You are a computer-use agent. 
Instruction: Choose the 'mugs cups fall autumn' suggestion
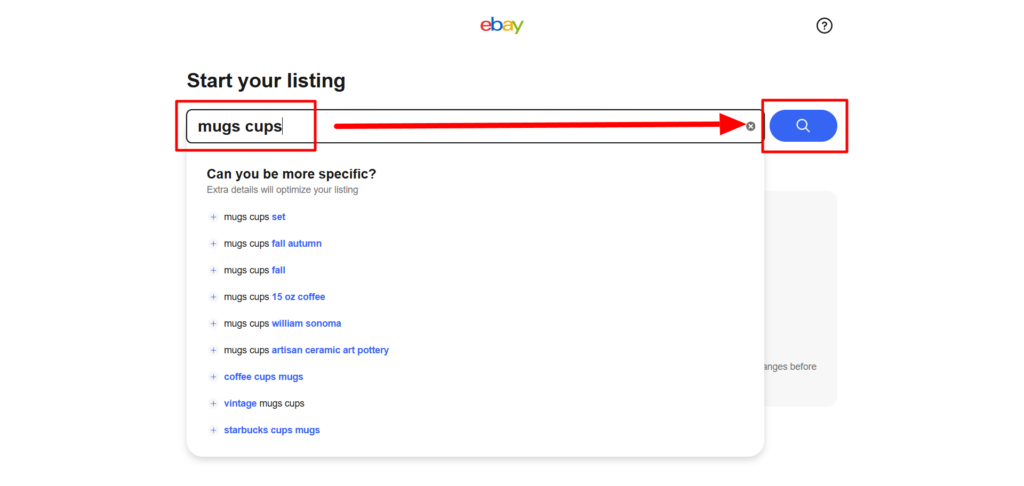(273, 244)
